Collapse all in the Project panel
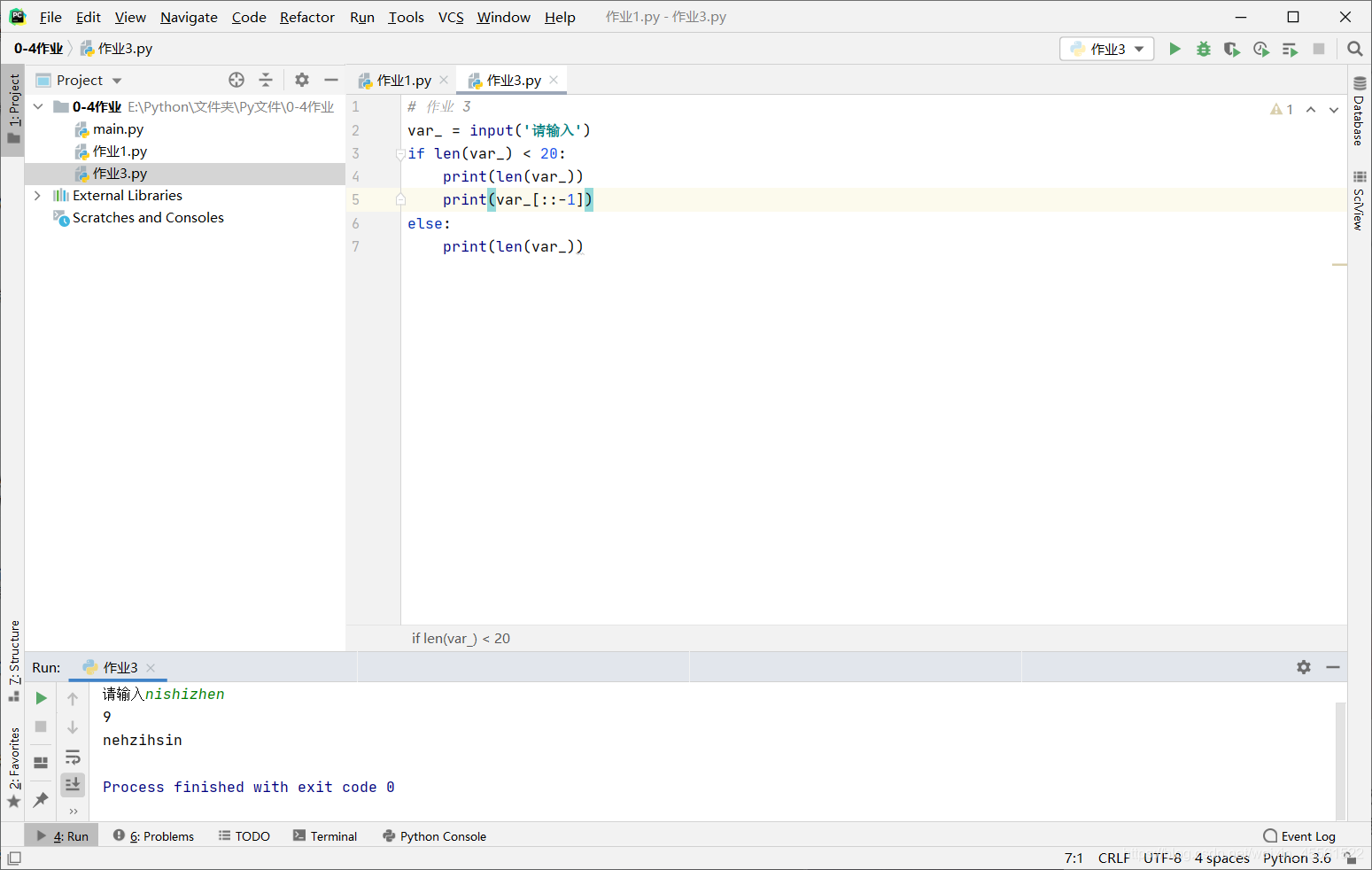1372x870 pixels. pyautogui.click(x=266, y=80)
